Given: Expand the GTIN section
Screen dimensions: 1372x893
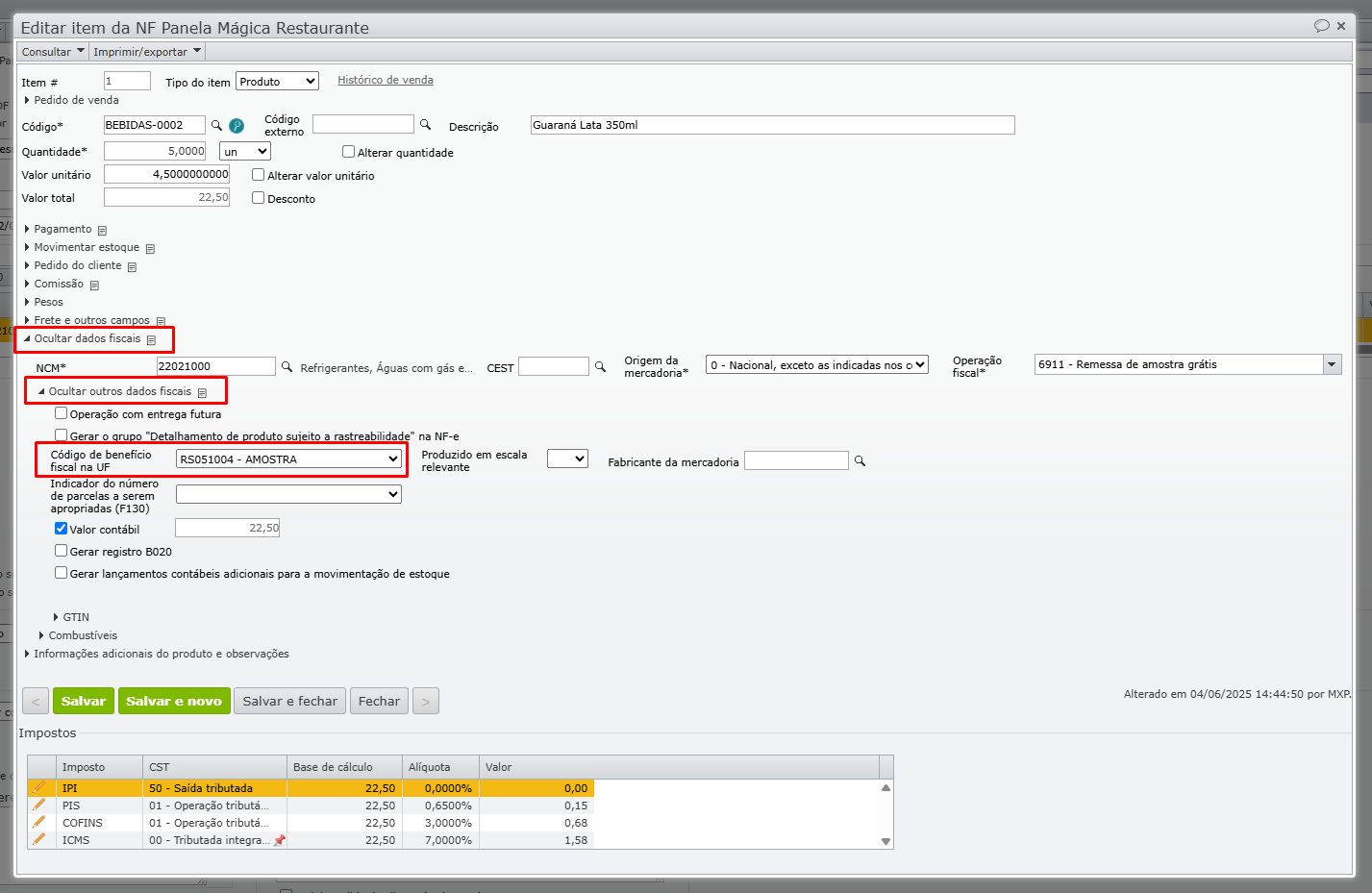Looking at the screenshot, I should tap(71, 617).
